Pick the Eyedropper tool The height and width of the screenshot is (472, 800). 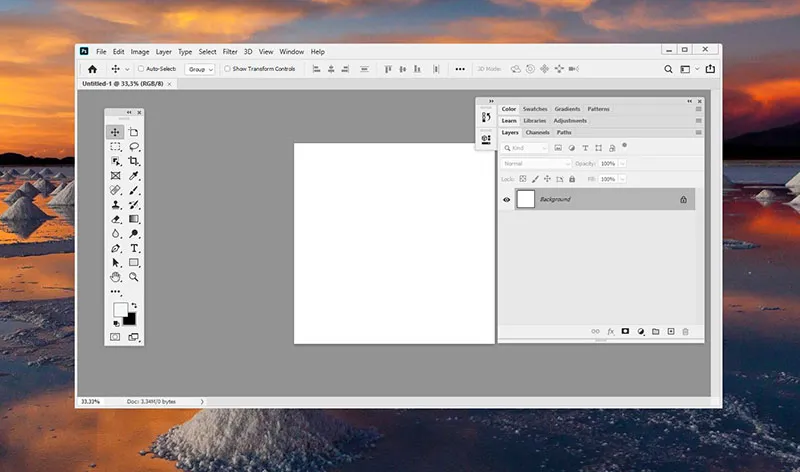pos(133,176)
